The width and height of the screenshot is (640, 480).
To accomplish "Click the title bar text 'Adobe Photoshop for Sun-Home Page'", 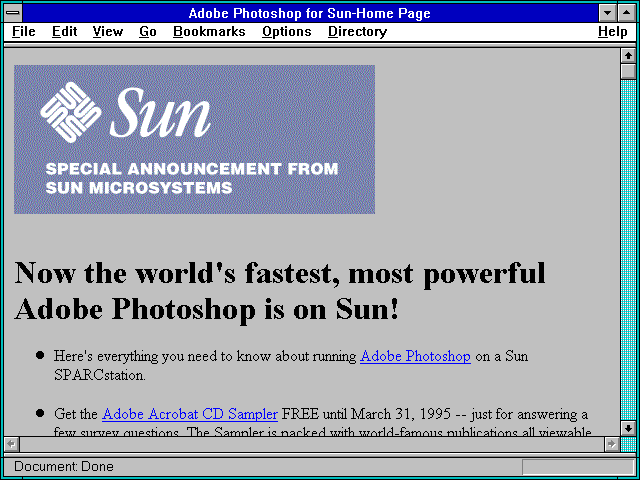I will [x=309, y=13].
